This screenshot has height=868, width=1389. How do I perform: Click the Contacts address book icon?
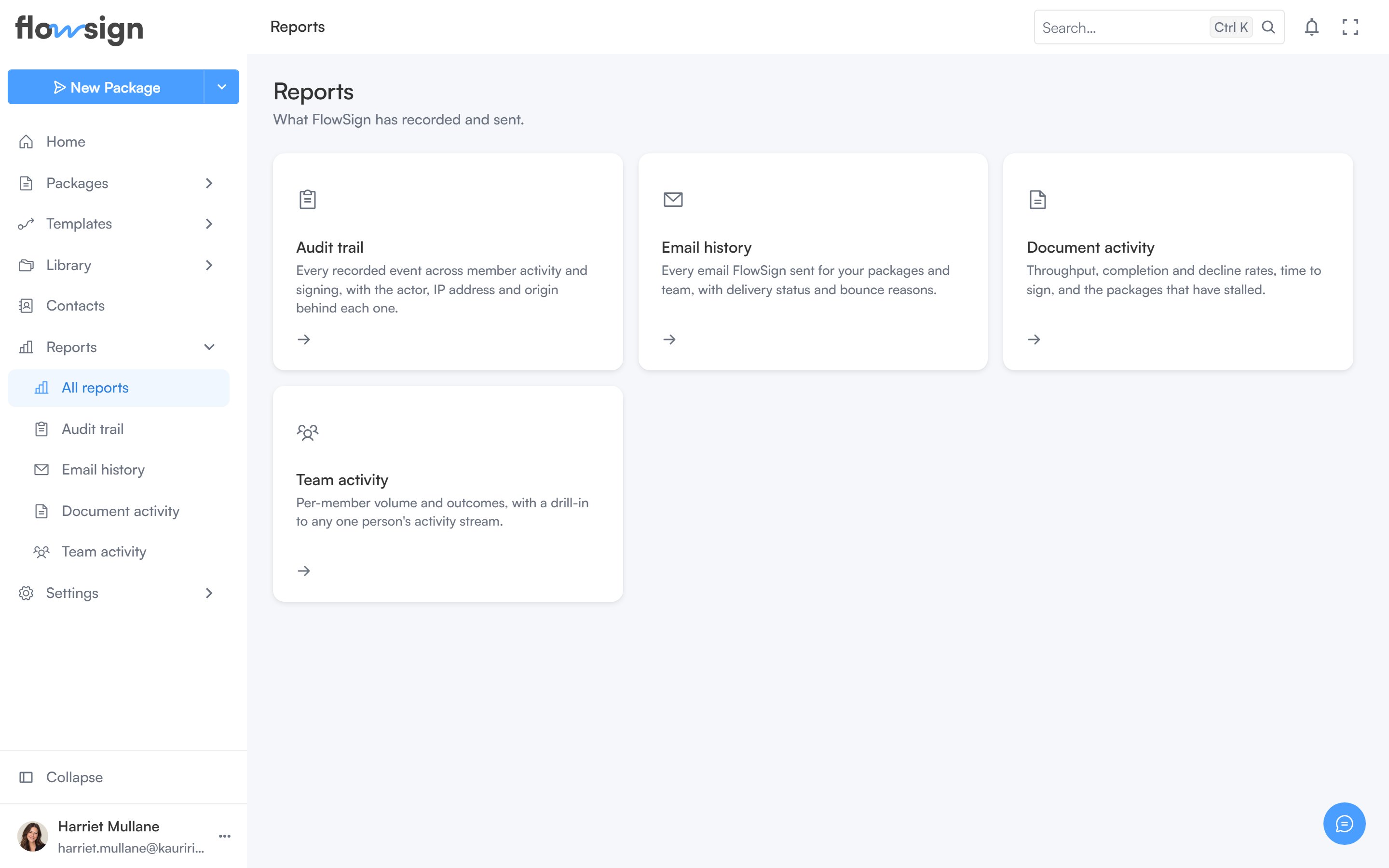coord(26,305)
